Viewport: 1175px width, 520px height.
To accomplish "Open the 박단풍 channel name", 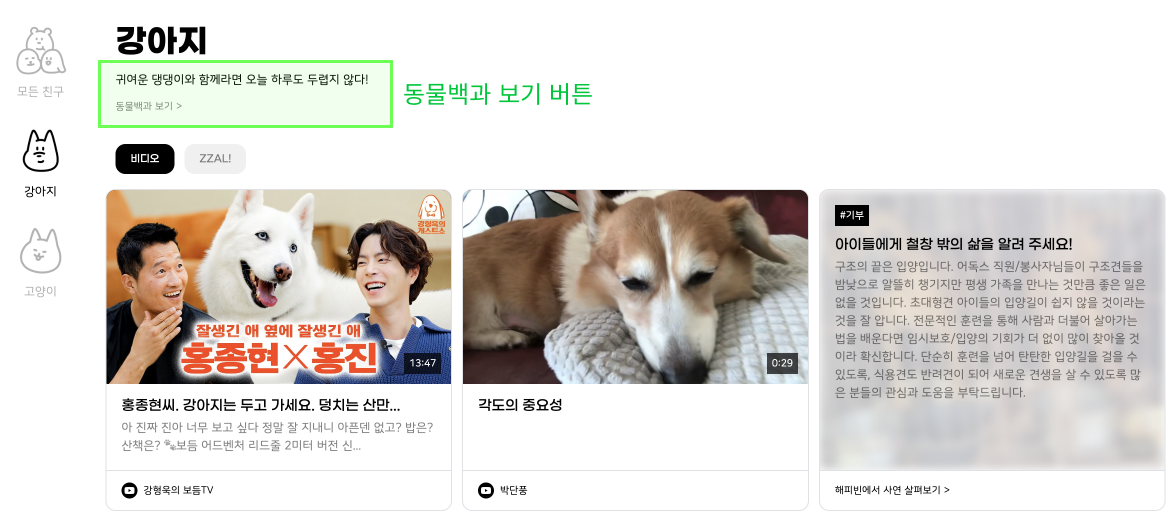I will (514, 490).
